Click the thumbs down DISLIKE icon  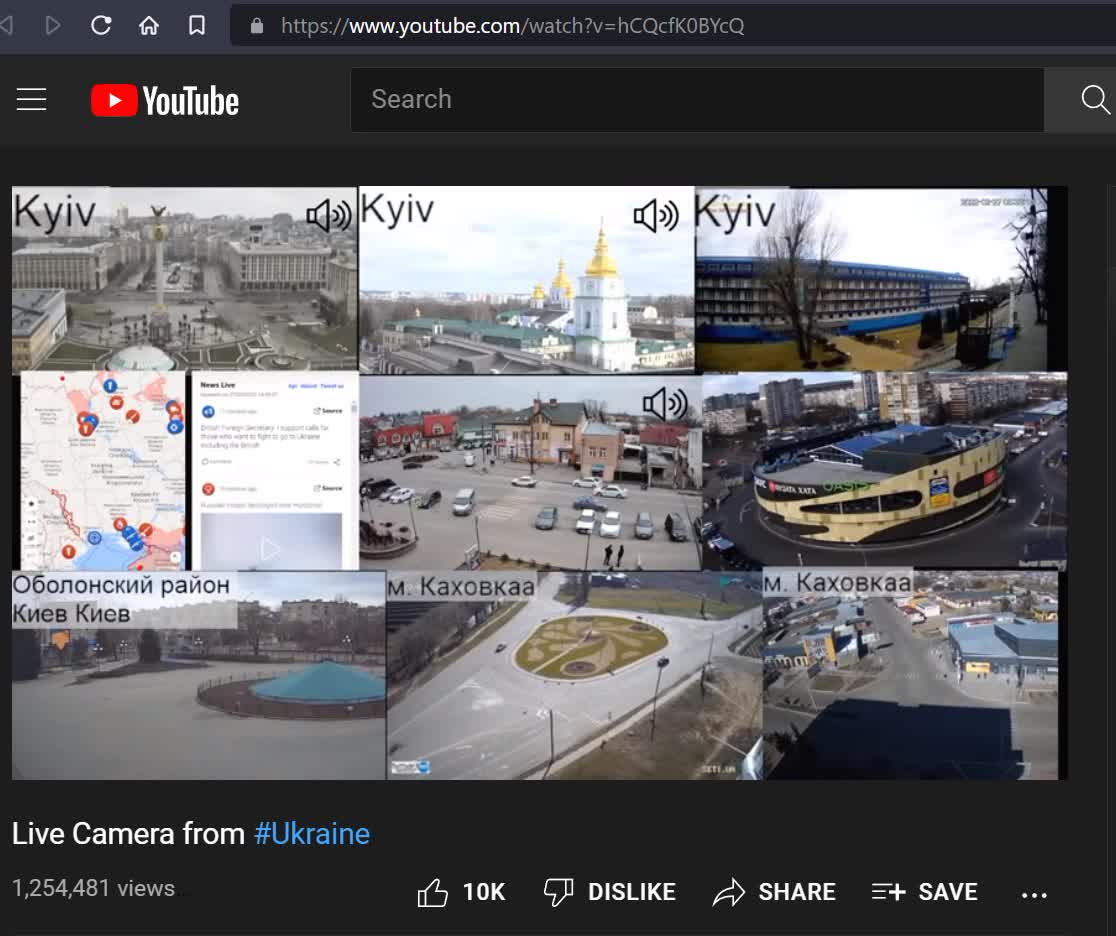[x=559, y=892]
